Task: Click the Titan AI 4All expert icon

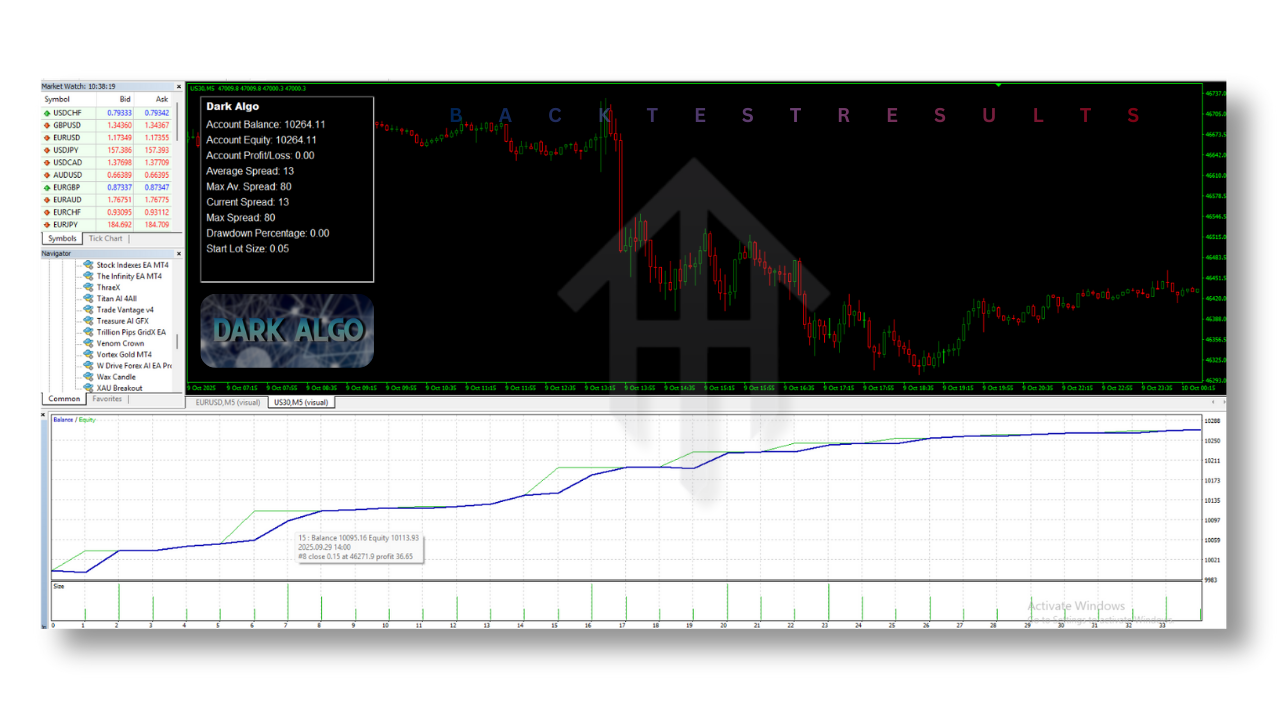Action: (x=88, y=299)
